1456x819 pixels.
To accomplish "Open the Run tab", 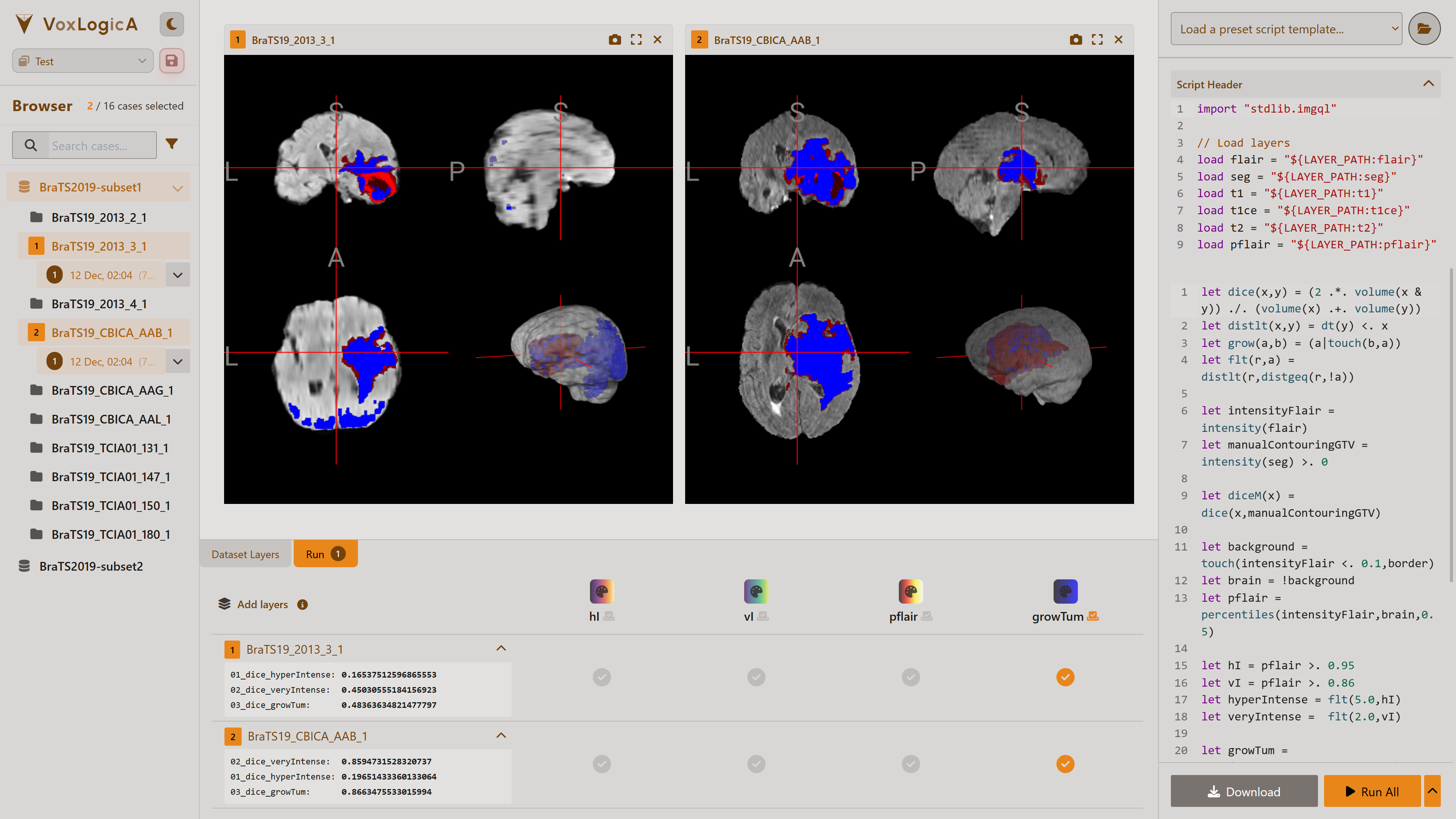I will pyautogui.click(x=325, y=554).
